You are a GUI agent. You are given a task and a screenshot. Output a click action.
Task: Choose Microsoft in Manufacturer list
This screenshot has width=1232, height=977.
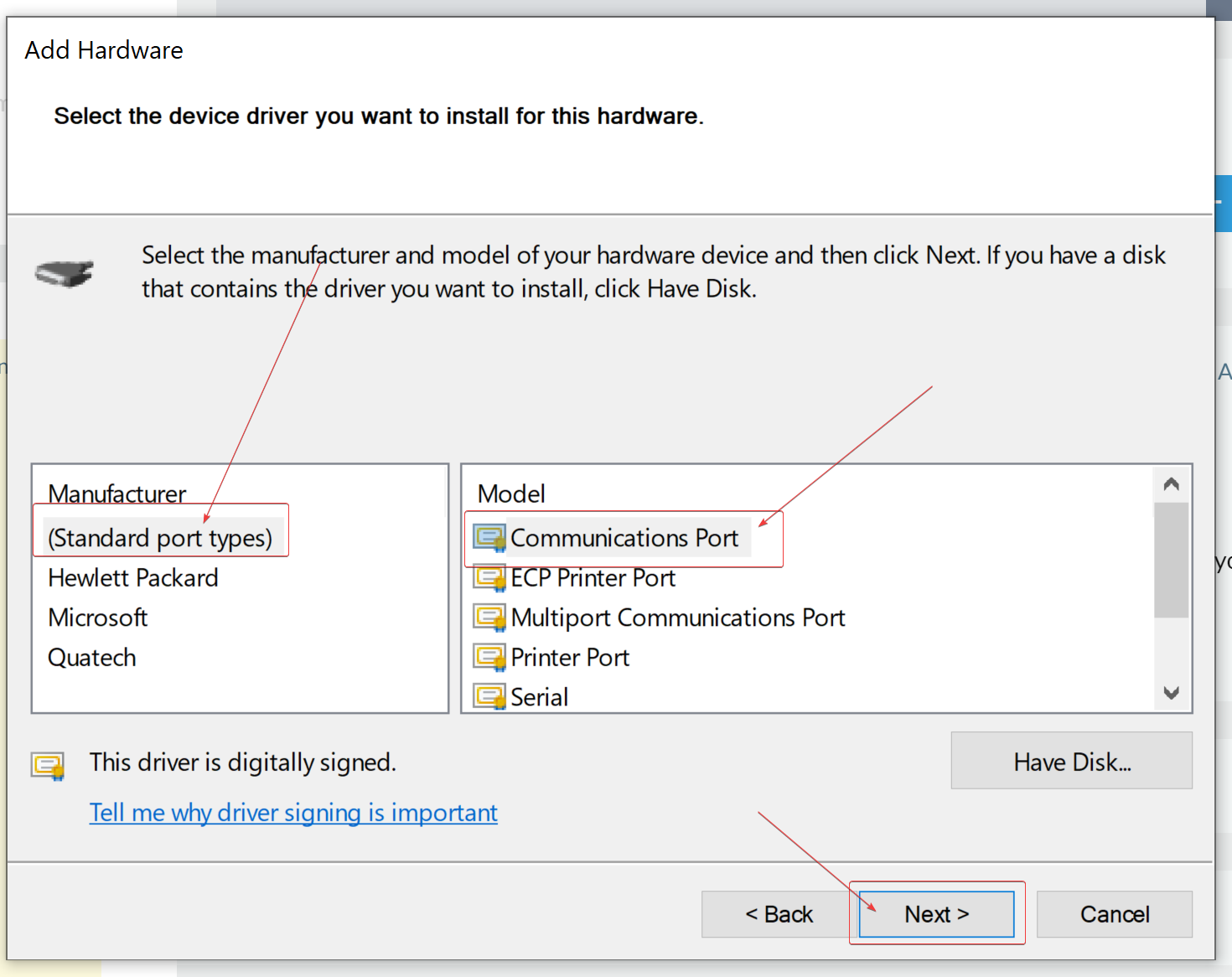(x=98, y=618)
